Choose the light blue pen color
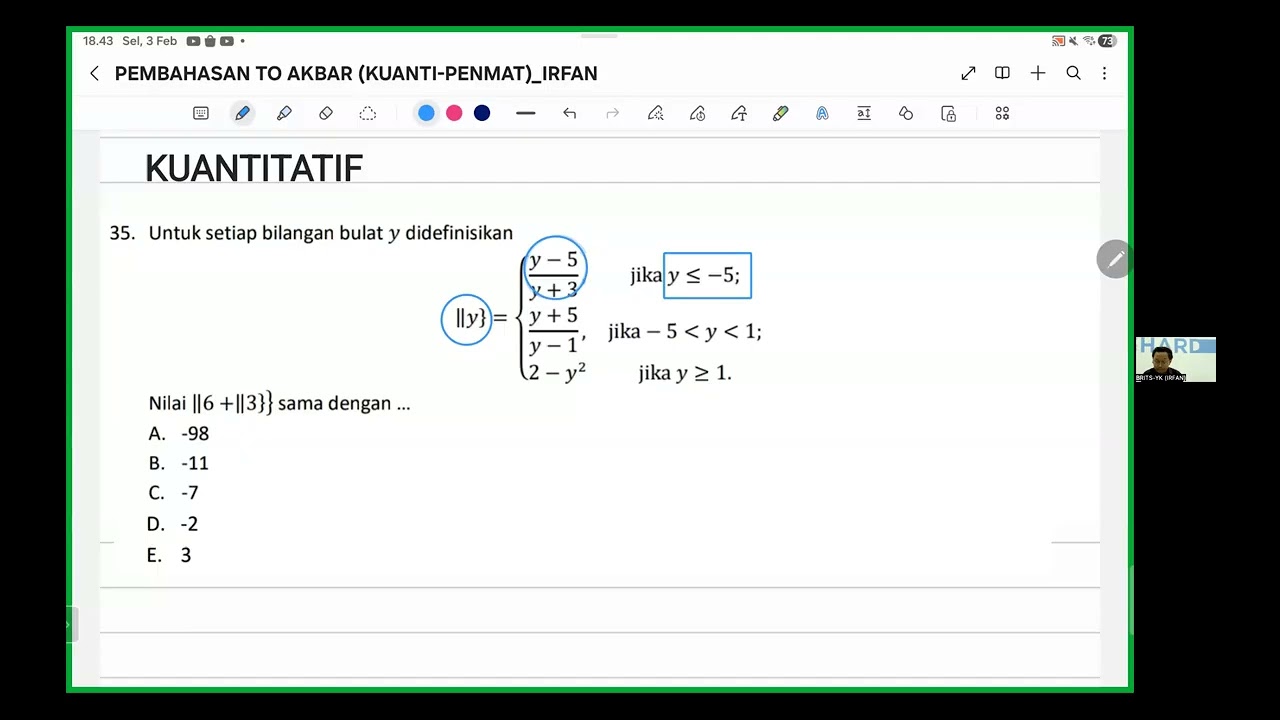The image size is (1280, 720). 426,113
